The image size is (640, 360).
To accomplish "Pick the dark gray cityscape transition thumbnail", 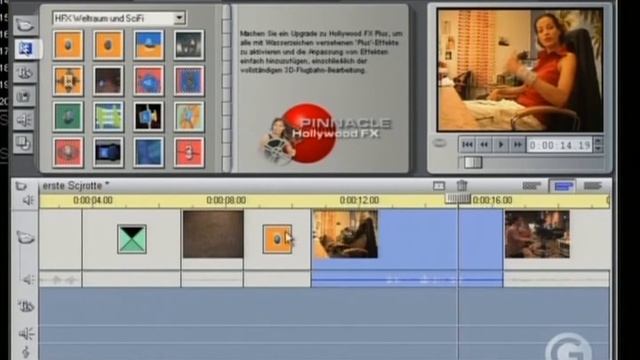I will [x=189, y=45].
